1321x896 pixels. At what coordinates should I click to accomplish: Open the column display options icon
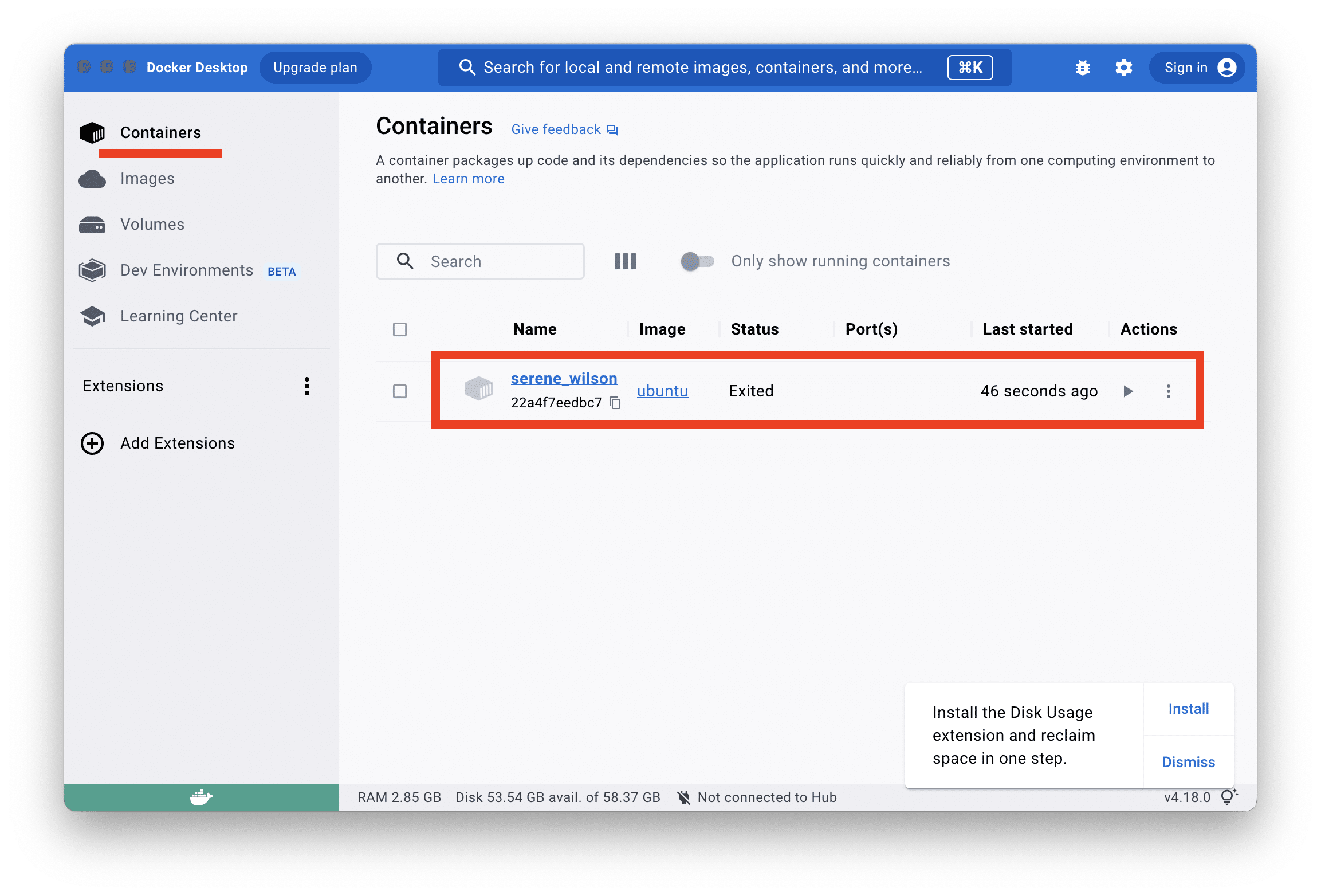[625, 261]
